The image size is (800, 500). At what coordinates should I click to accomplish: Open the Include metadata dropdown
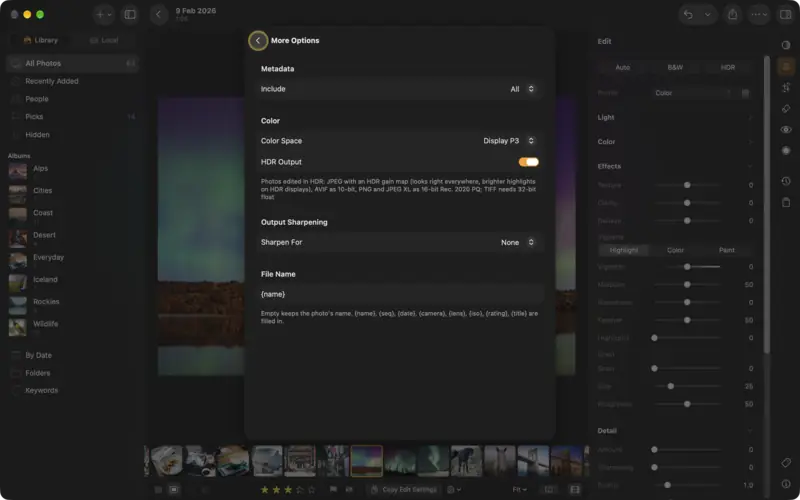pos(399,89)
